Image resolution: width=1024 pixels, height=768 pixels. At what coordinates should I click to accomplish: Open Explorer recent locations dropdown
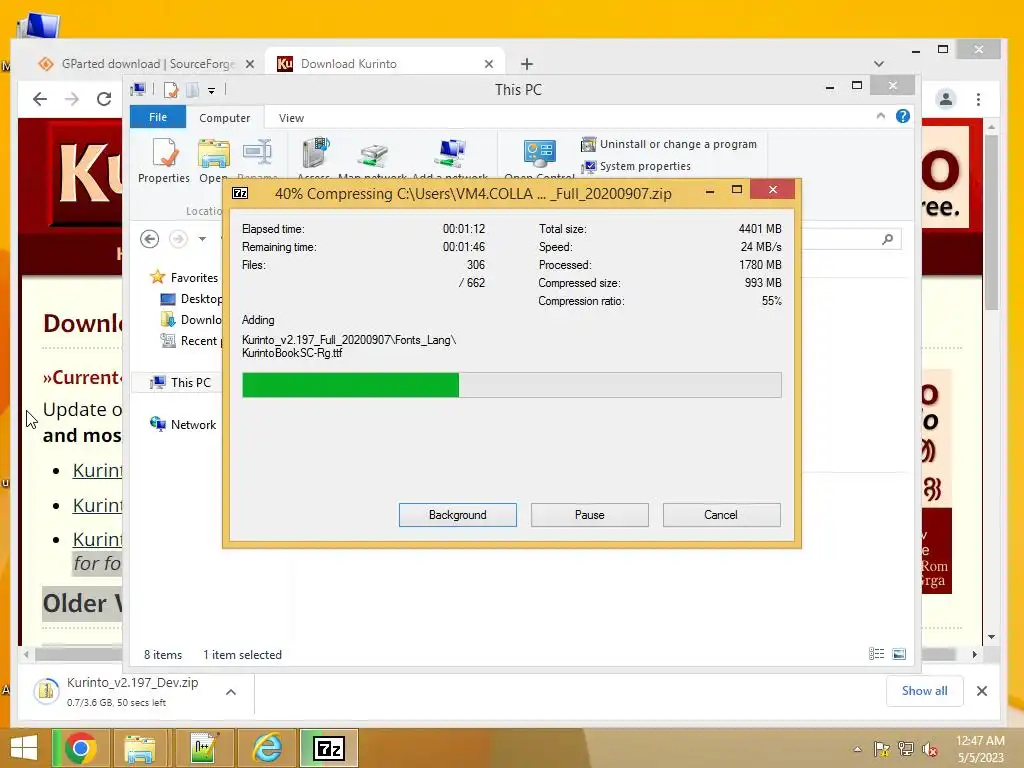(x=202, y=239)
